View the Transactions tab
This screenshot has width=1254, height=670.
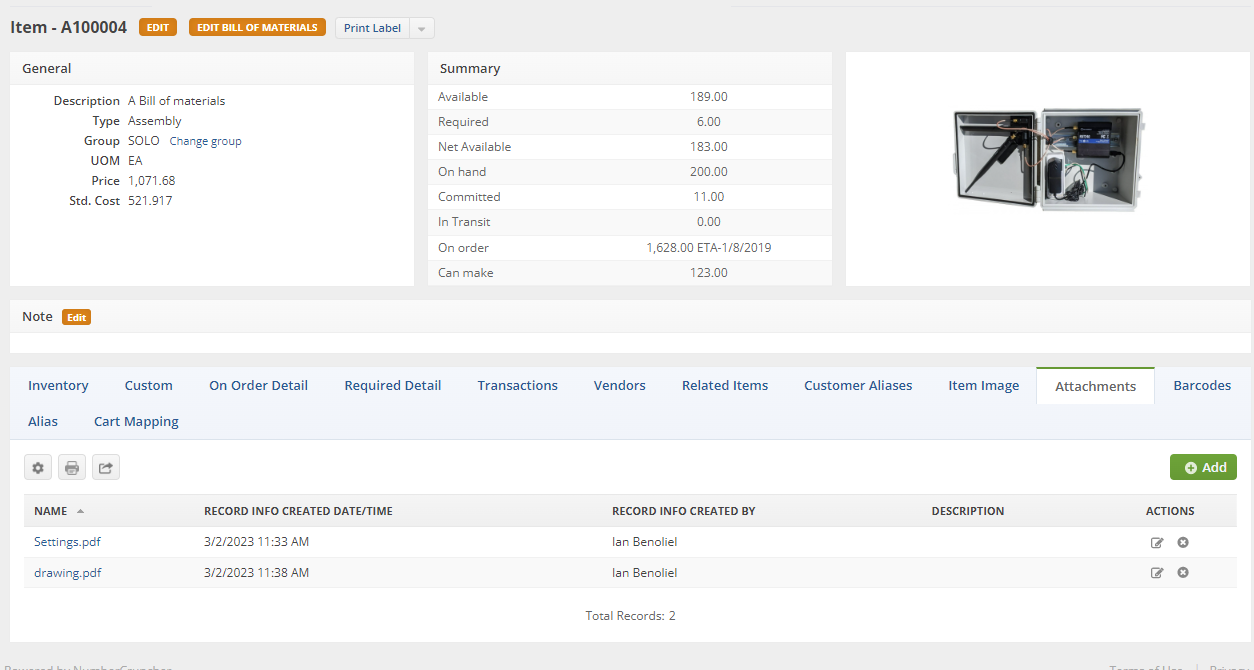tap(518, 385)
